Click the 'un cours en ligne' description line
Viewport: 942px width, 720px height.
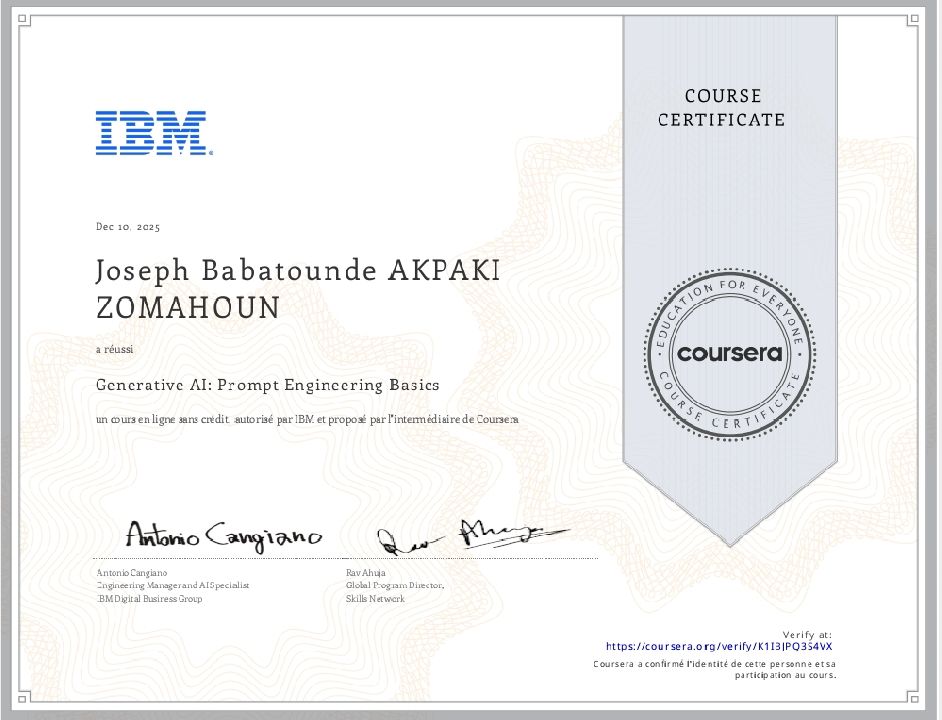pyautogui.click(x=307, y=420)
